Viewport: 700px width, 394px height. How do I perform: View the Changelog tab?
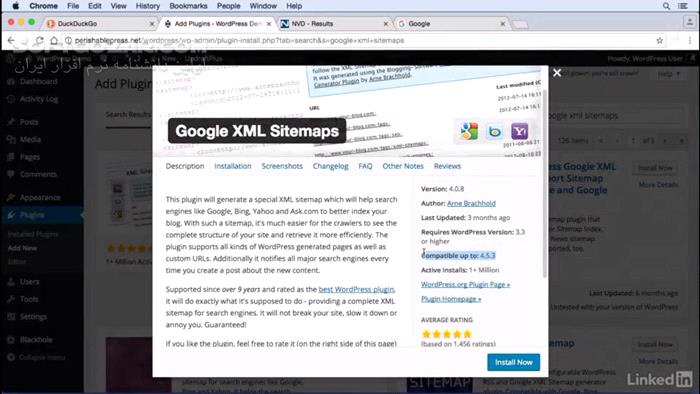[330, 166]
